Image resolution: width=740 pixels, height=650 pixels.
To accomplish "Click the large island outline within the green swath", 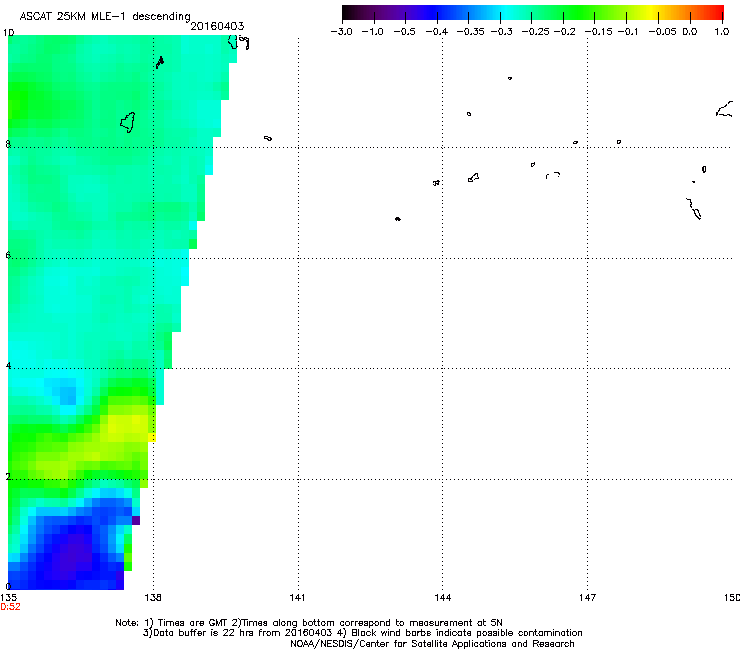I will [128, 122].
